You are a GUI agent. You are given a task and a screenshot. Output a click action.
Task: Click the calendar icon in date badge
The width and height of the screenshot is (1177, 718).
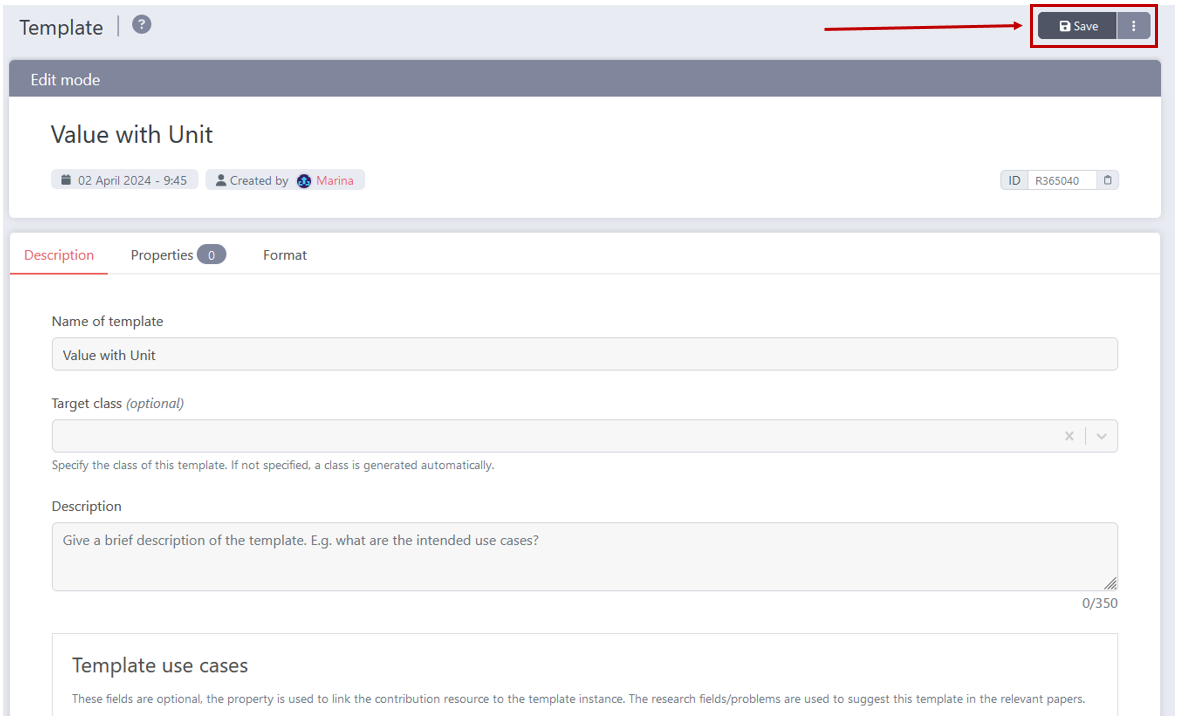(66, 181)
